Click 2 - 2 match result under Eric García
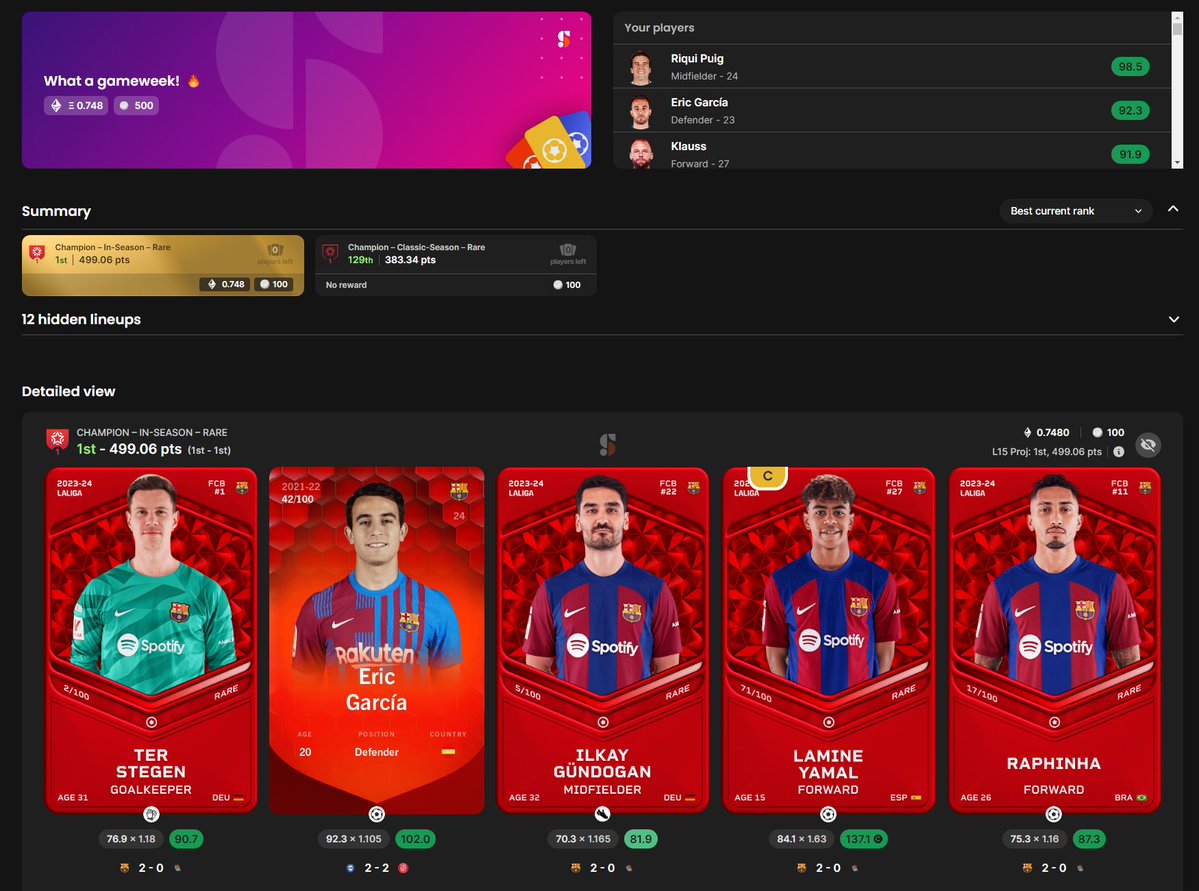 (376, 868)
